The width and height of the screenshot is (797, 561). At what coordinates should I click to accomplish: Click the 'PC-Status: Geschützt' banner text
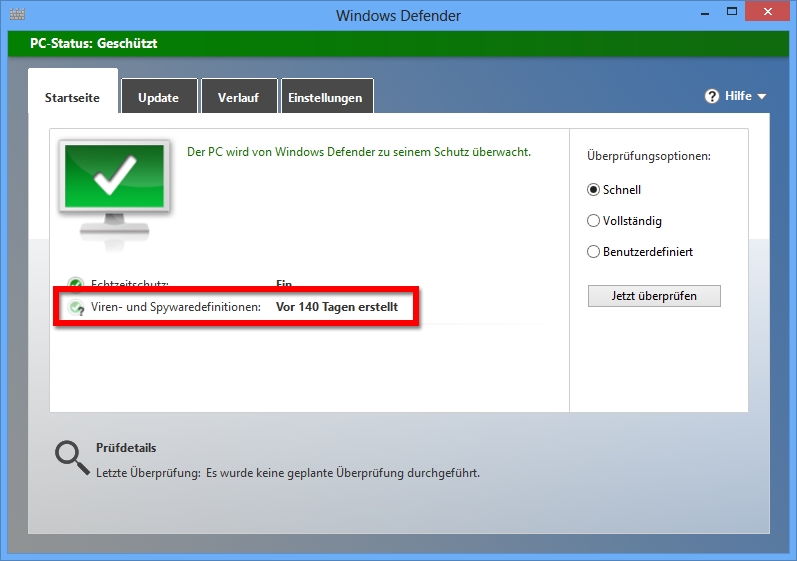coord(94,44)
